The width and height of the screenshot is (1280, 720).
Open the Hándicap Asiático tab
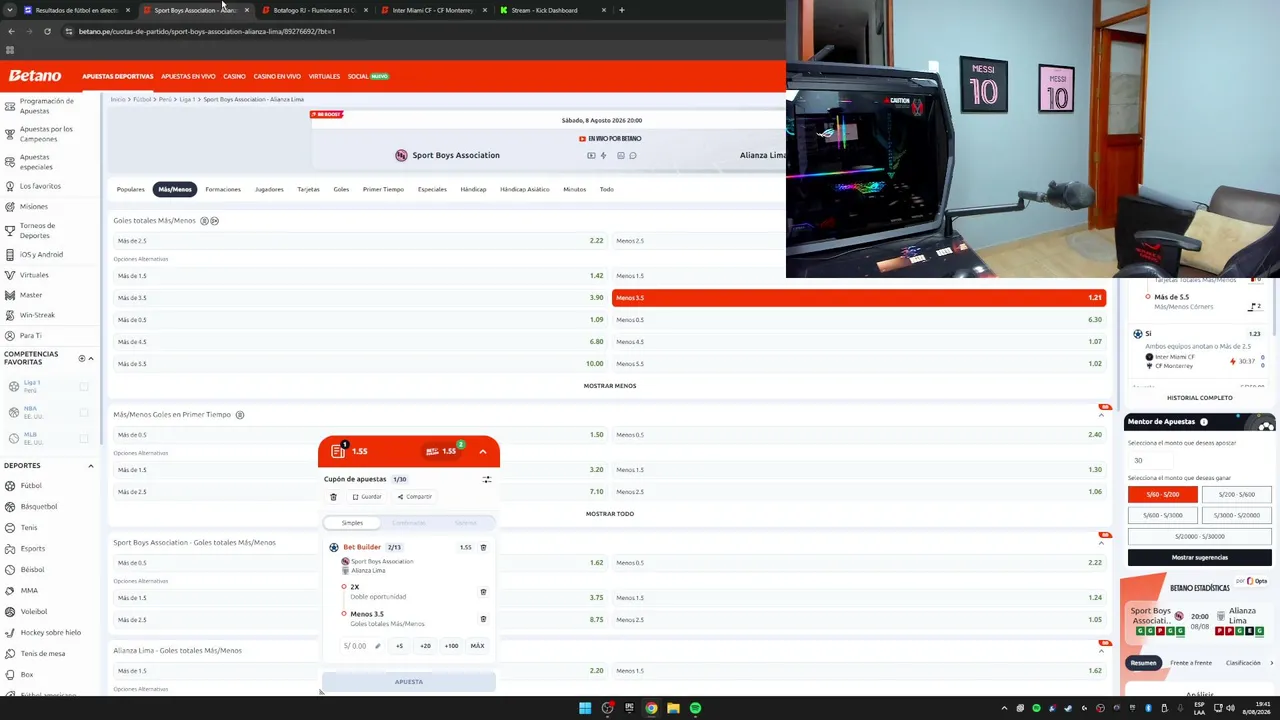pos(525,189)
